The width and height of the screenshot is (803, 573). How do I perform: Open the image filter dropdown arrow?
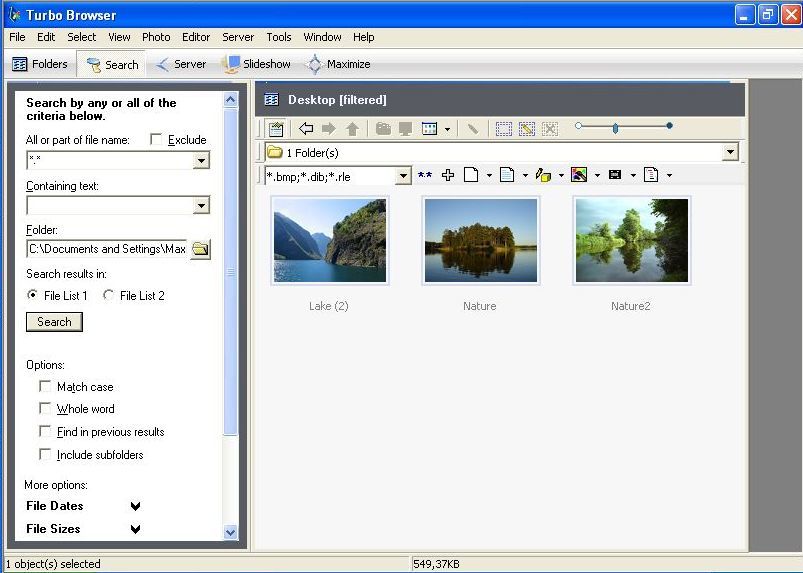(x=597, y=176)
